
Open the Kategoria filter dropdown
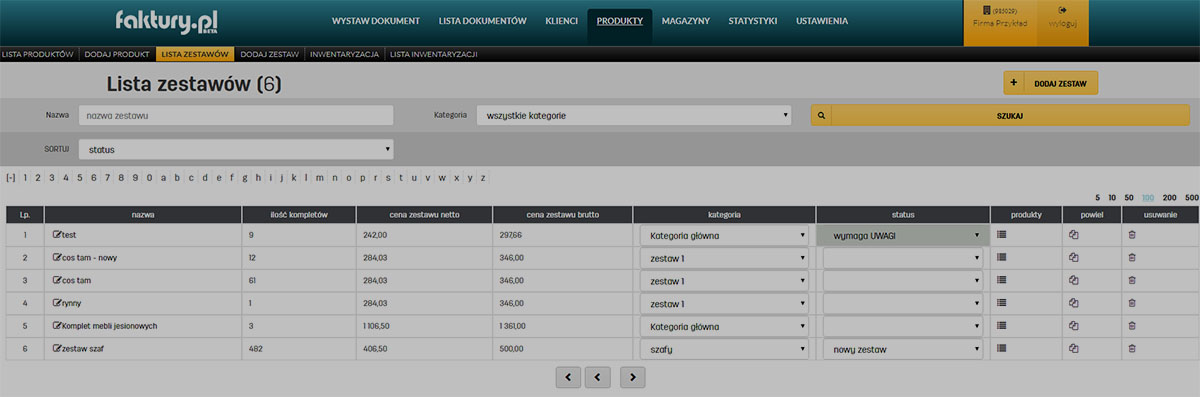tap(634, 115)
